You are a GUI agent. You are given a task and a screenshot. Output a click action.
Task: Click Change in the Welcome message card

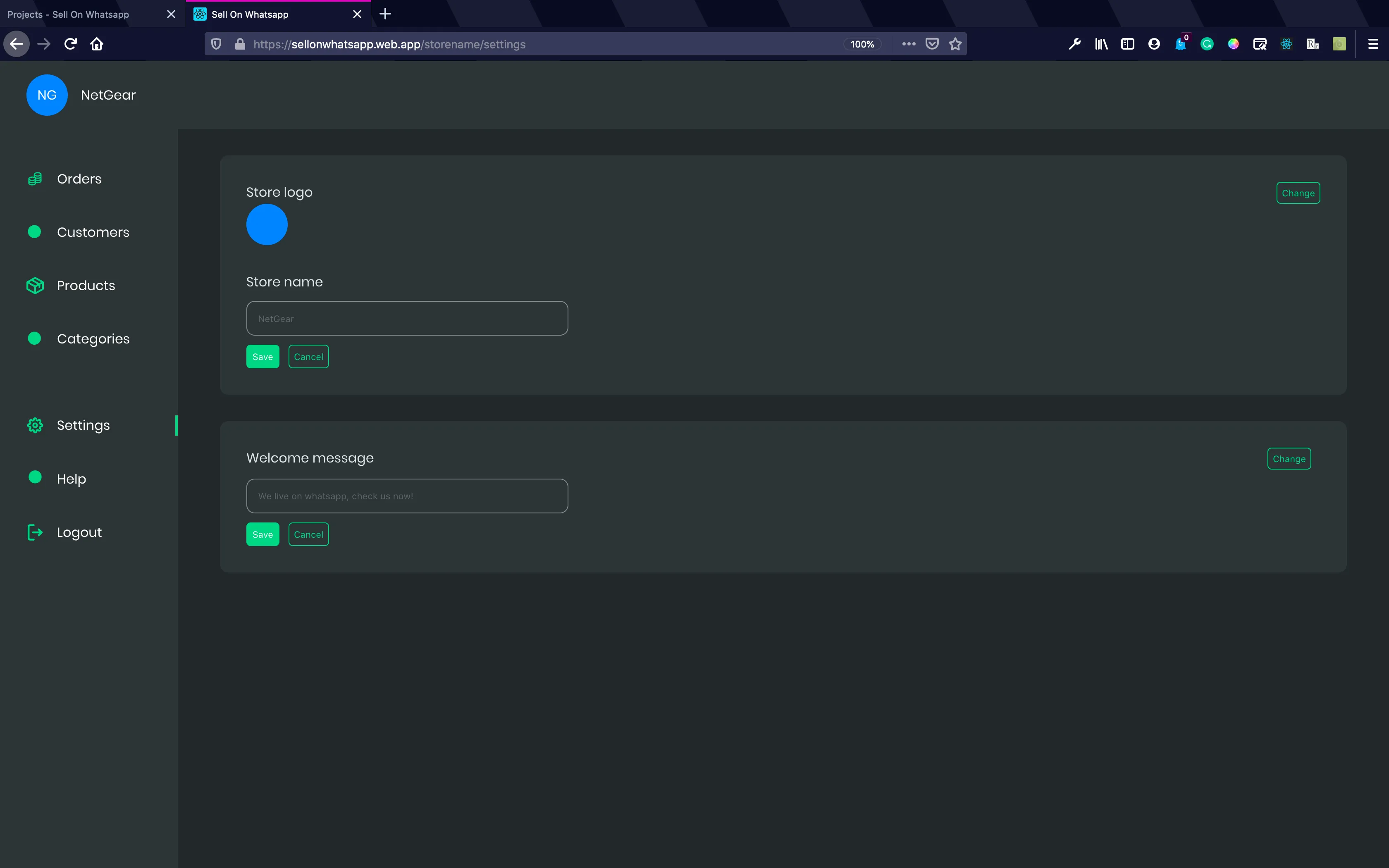pyautogui.click(x=1289, y=459)
